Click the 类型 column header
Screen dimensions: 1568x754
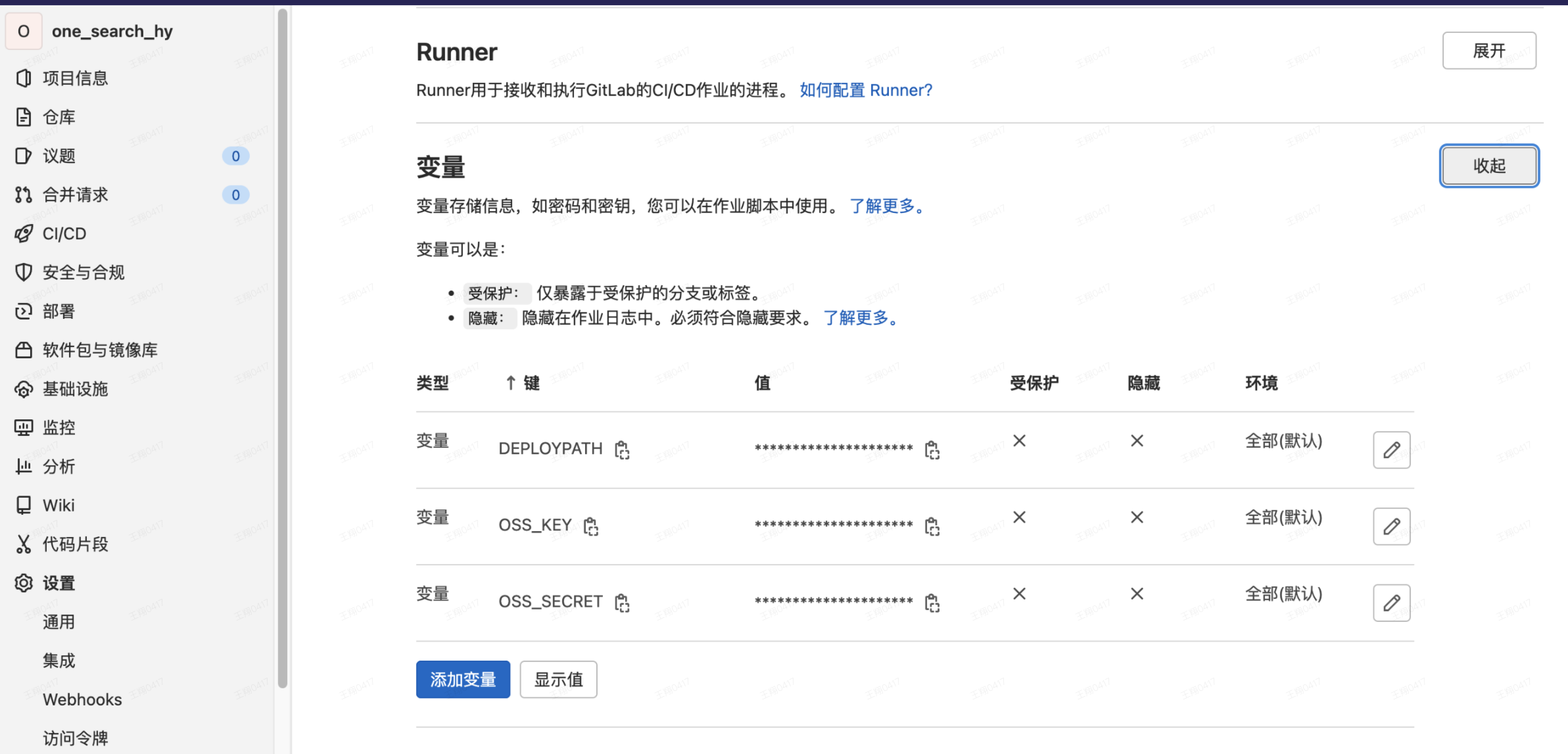click(433, 383)
